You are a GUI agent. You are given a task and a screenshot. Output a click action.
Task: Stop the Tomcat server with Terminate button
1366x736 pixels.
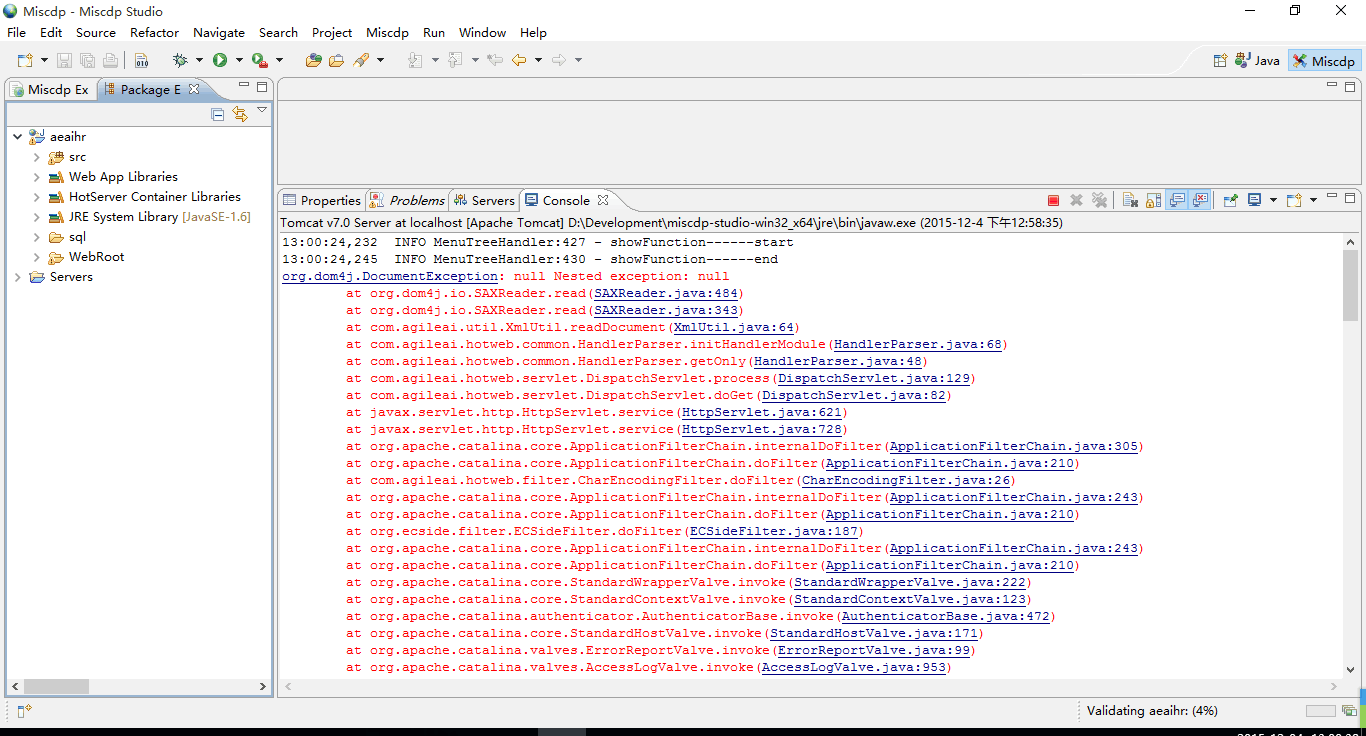tap(1053, 200)
